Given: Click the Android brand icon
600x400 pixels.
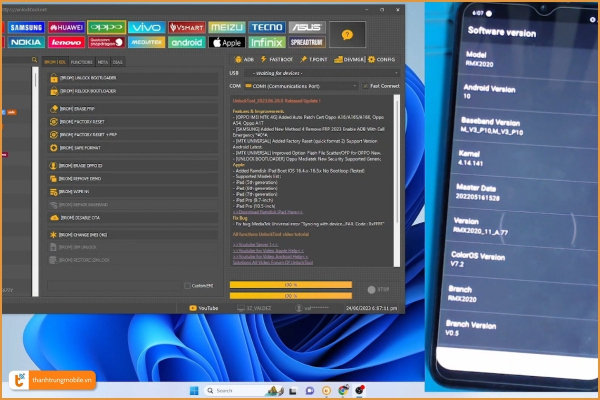Looking at the screenshot, I should click(186, 43).
